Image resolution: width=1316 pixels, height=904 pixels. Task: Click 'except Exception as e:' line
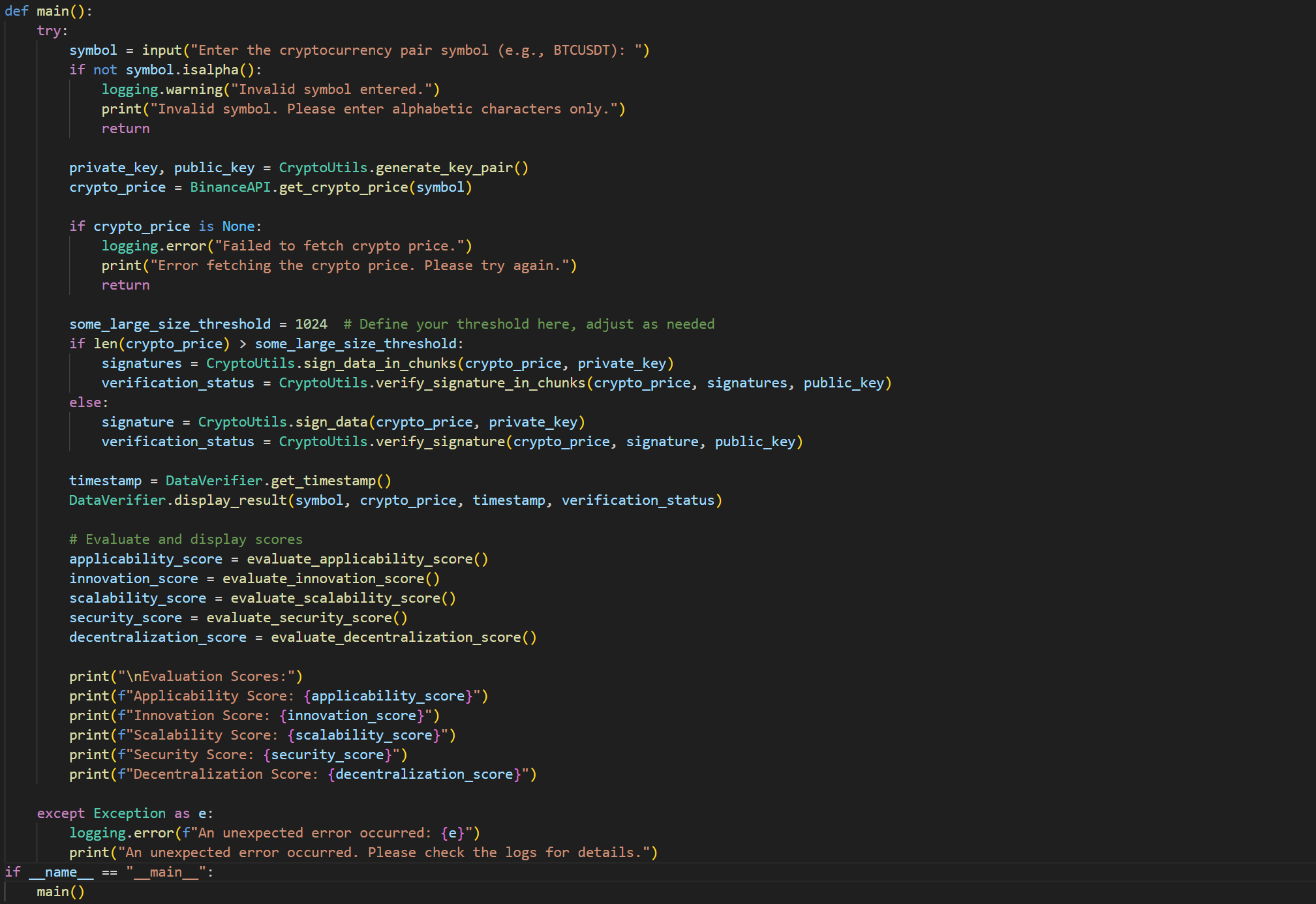coord(125,813)
